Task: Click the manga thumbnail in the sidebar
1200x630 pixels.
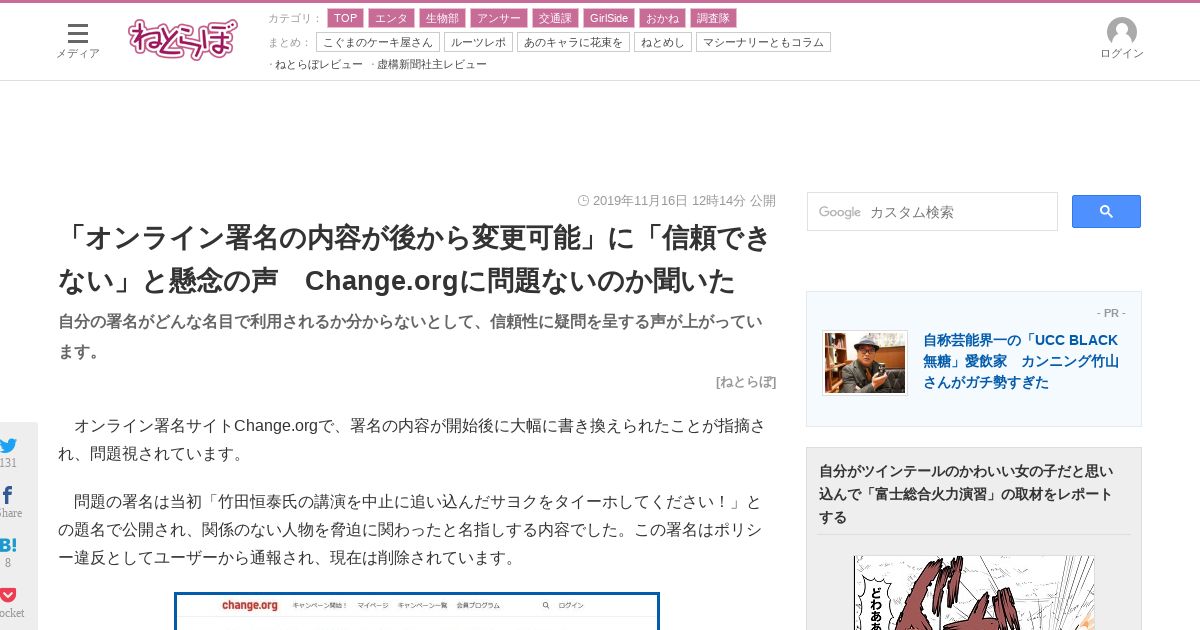Action: point(974,592)
